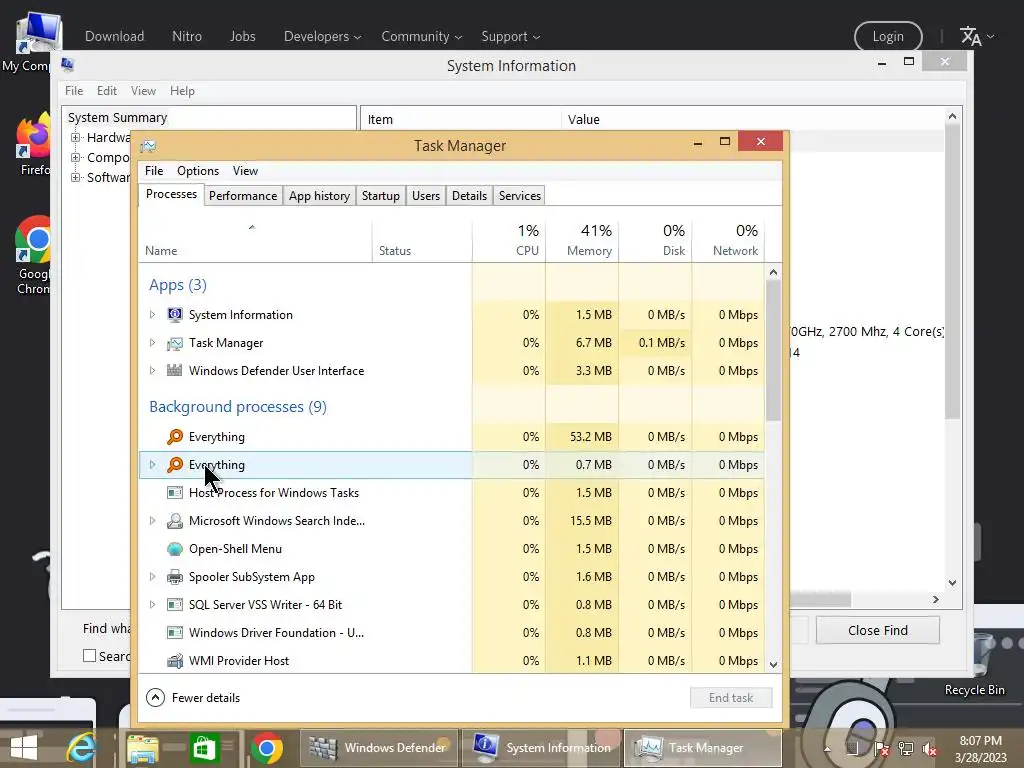Click the End task button
The height and width of the screenshot is (768, 1024).
(731, 697)
